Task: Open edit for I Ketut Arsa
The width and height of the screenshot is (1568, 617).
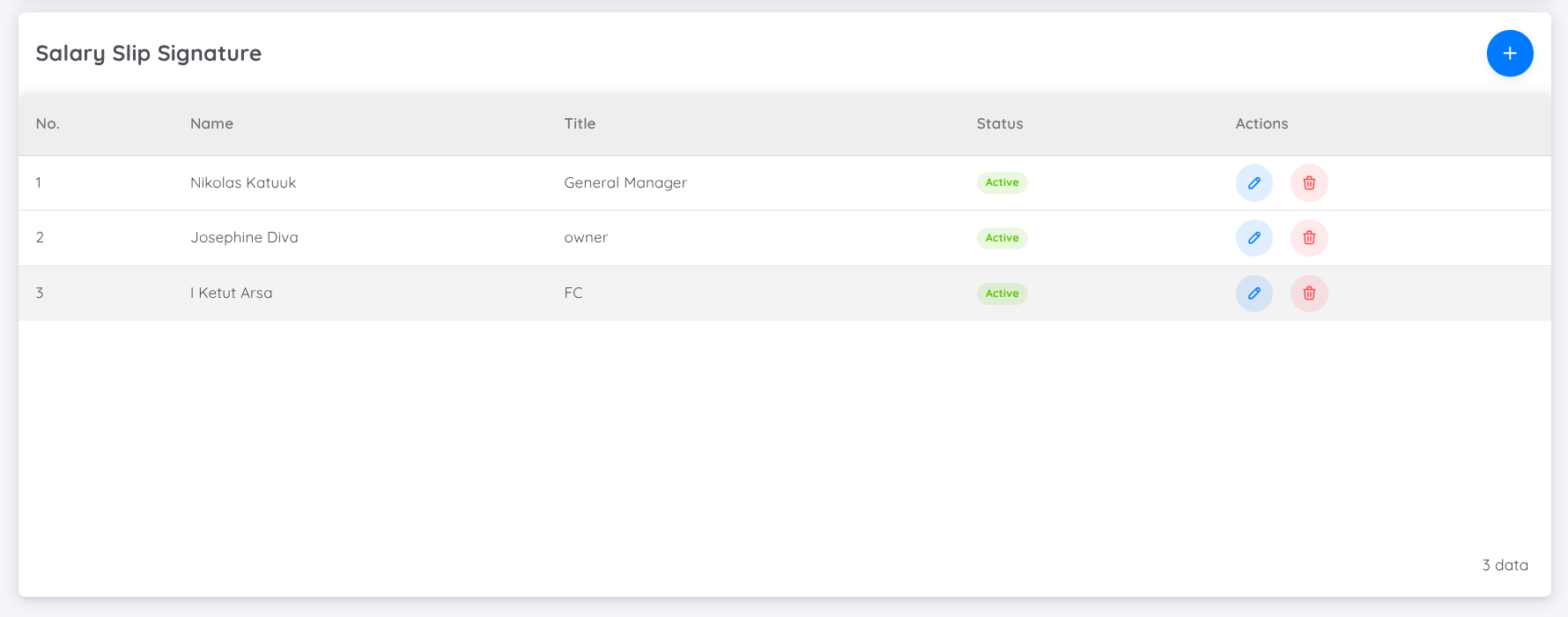Action: [1254, 294]
